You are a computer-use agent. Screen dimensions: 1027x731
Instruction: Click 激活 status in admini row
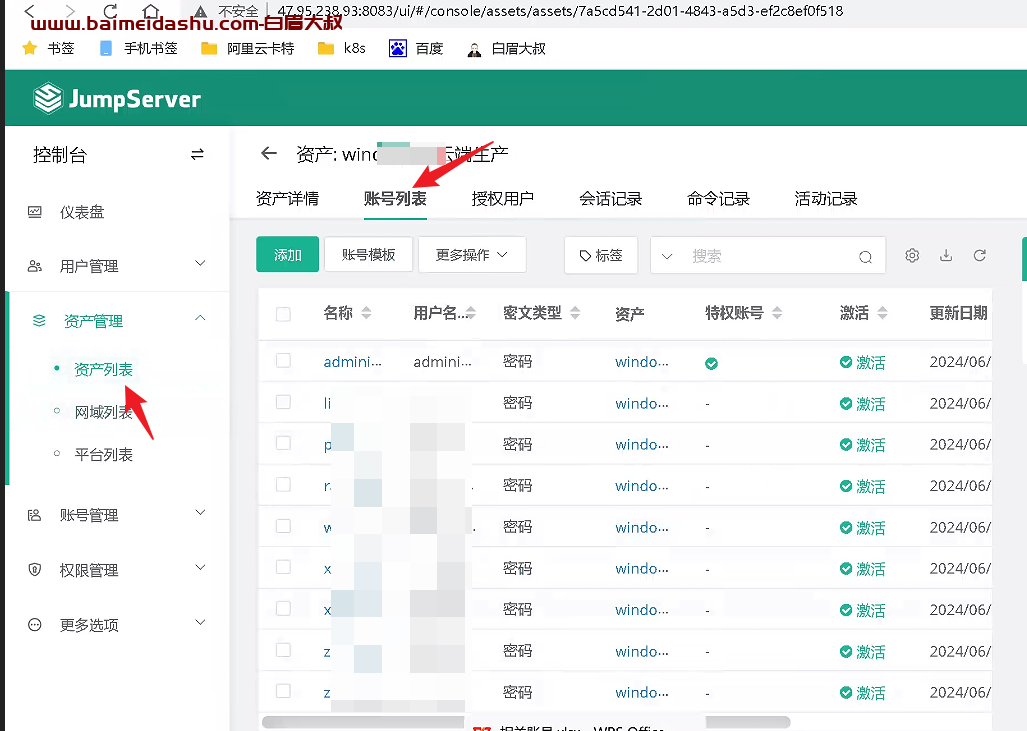click(x=863, y=362)
